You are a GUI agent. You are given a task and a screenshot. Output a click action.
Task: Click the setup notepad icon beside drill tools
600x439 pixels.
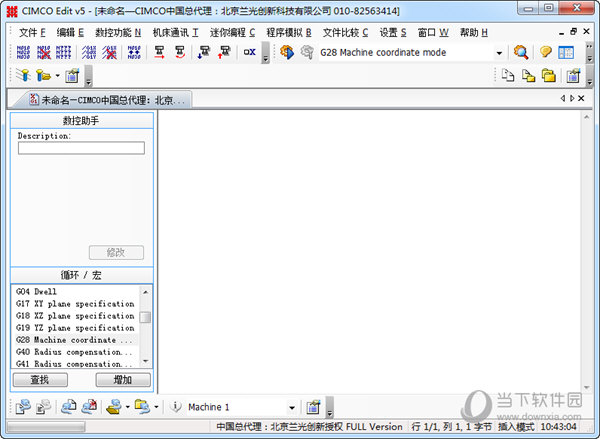point(72,76)
